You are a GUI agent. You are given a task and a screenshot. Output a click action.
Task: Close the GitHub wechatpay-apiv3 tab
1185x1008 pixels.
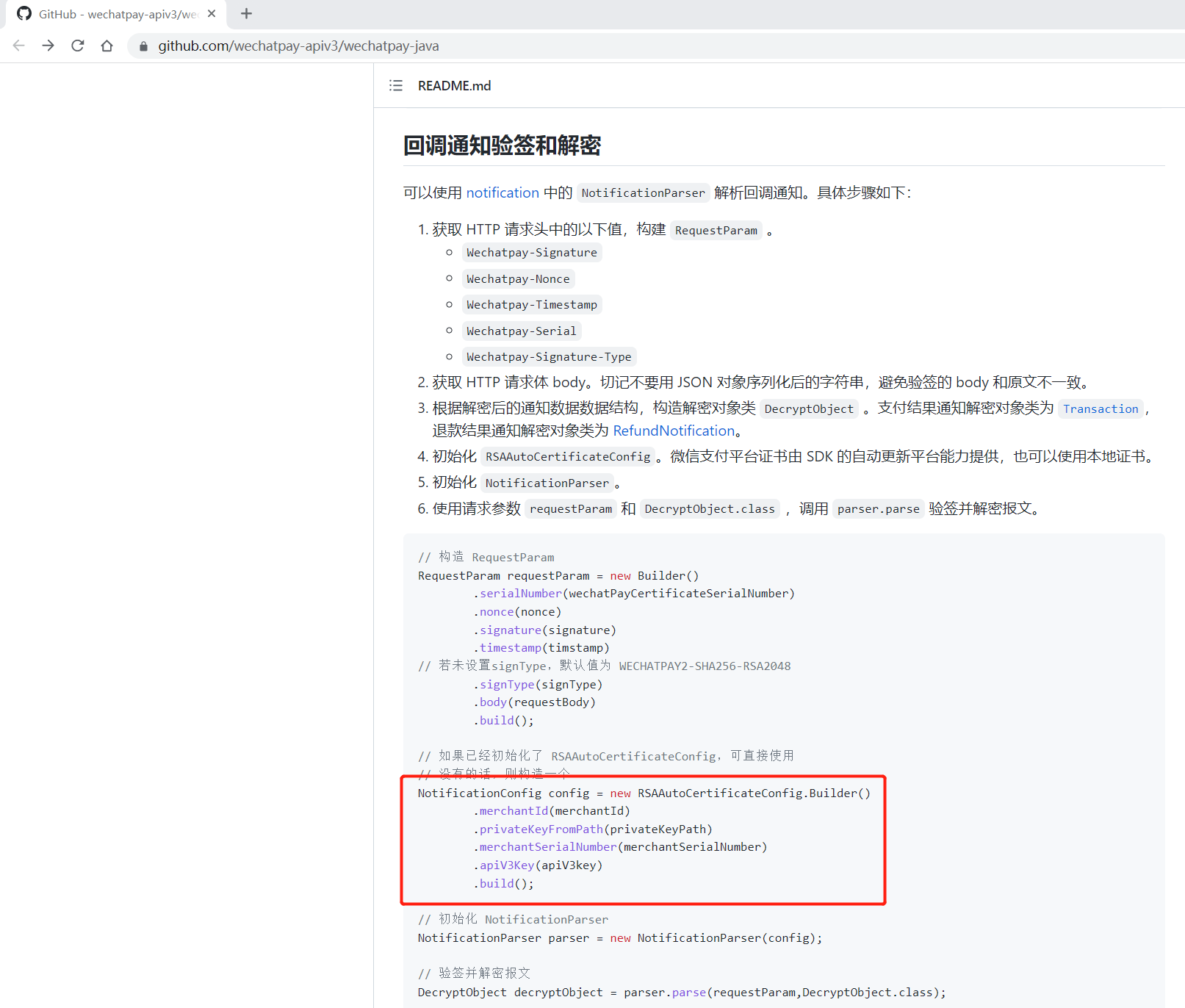[212, 14]
